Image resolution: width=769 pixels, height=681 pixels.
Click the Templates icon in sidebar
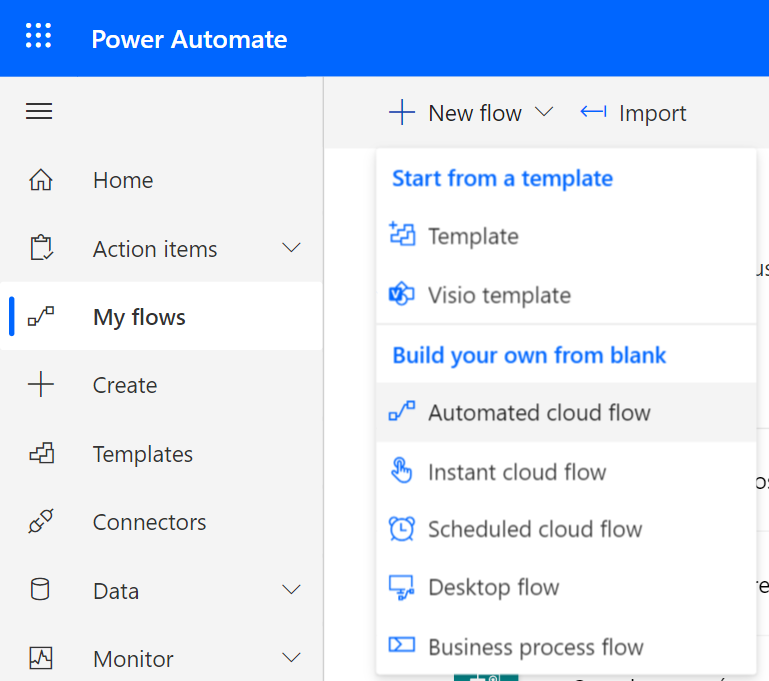(40, 454)
